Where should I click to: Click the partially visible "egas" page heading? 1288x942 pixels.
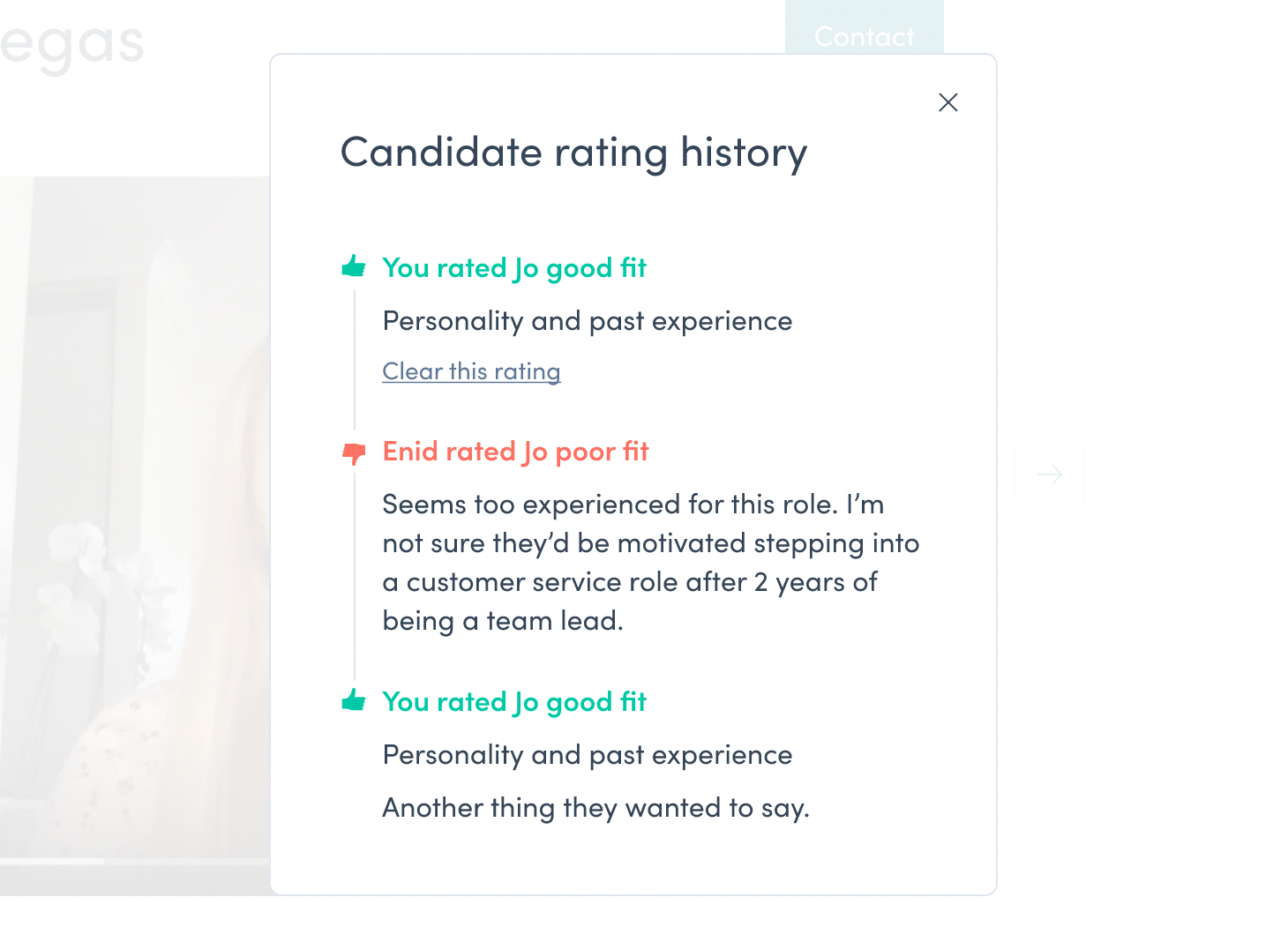pos(72,46)
